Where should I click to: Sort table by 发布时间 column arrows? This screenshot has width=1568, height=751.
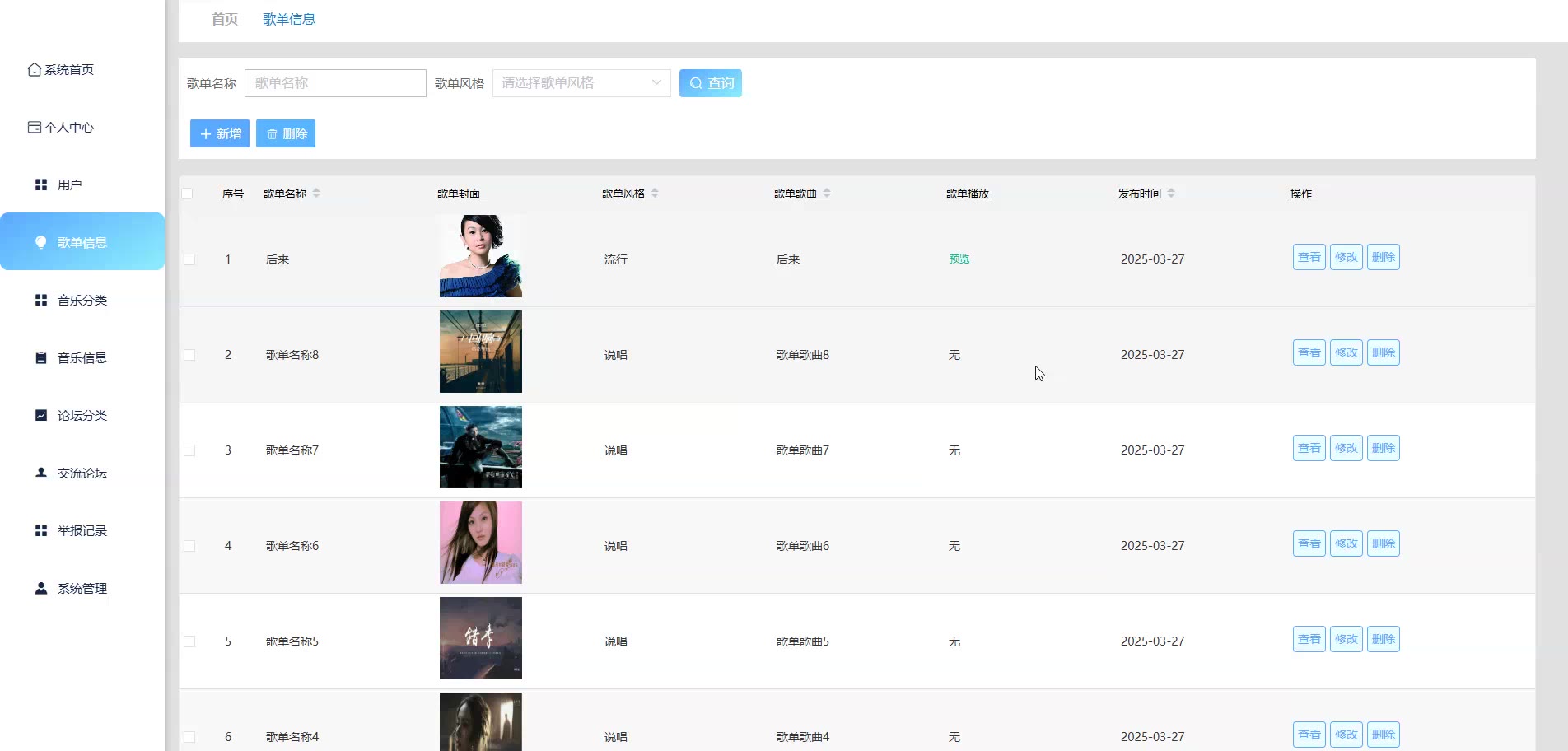coord(1171,194)
